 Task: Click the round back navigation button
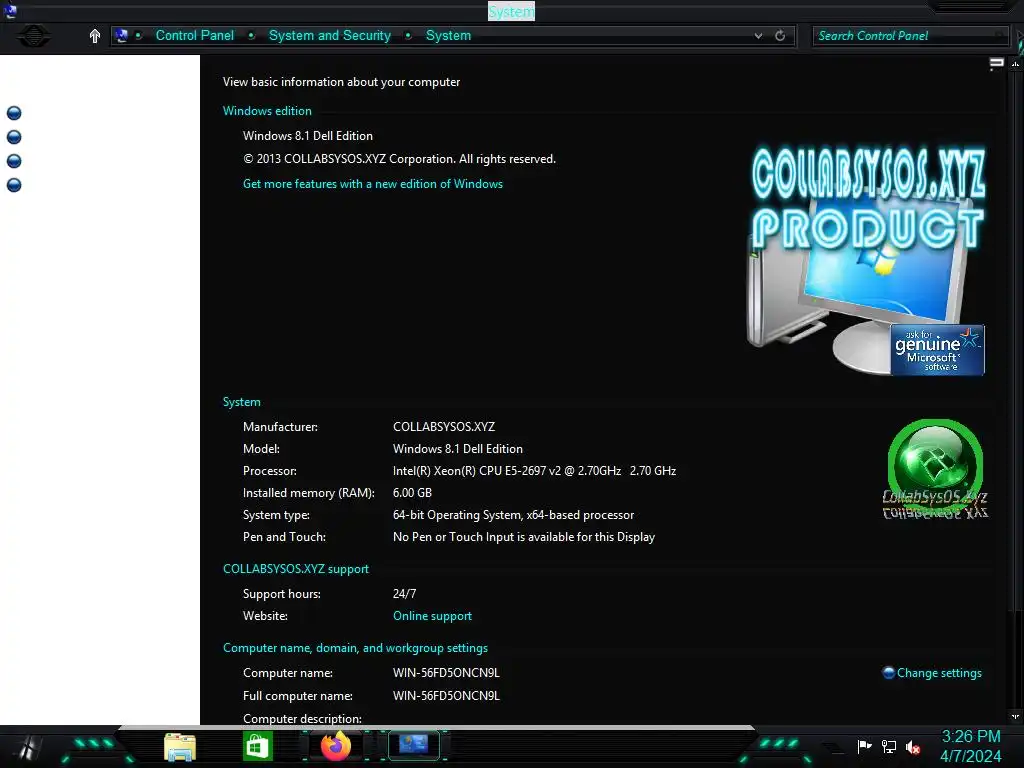33,35
